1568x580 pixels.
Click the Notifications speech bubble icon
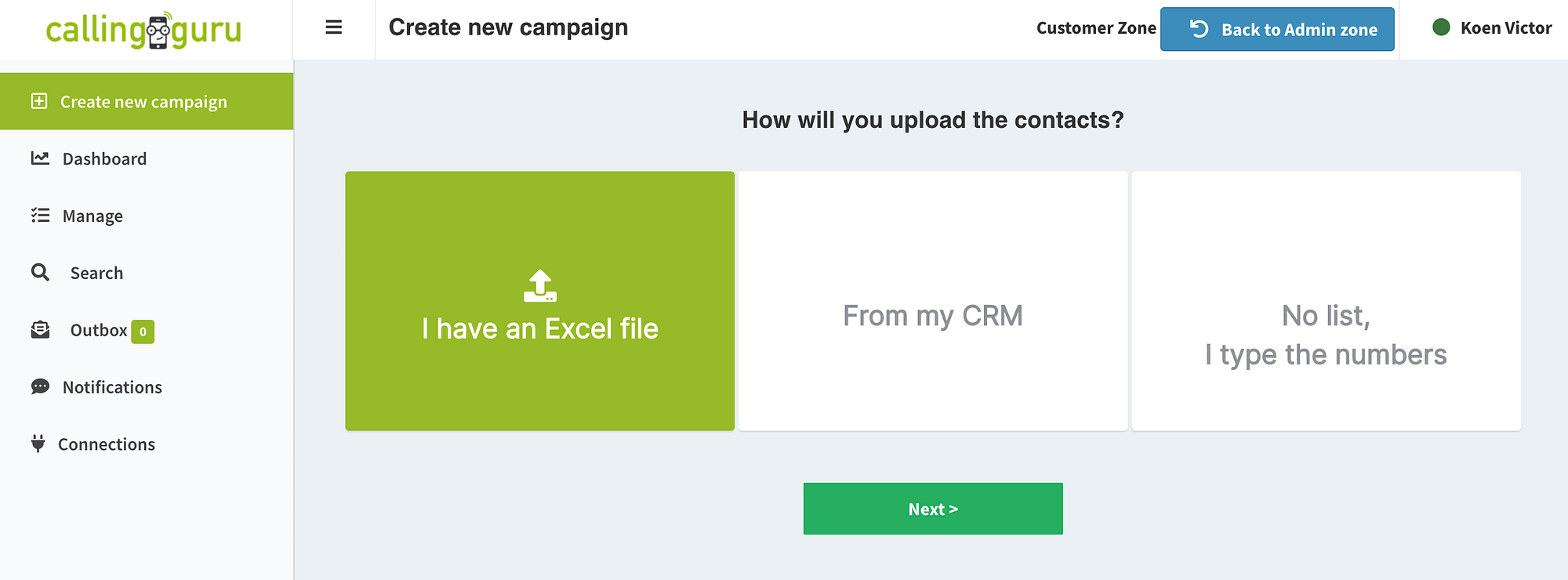40,387
